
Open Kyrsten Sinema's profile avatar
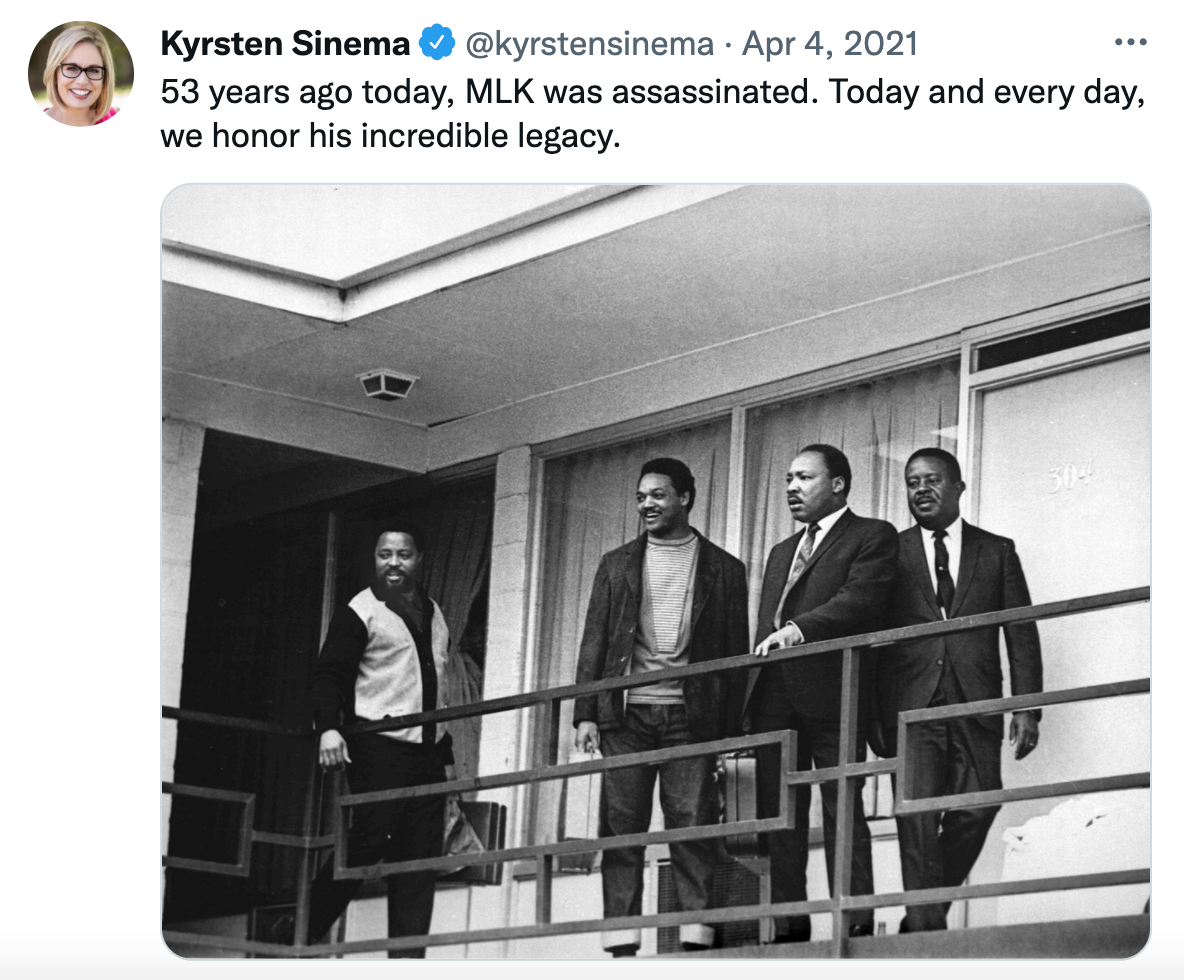(x=81, y=73)
